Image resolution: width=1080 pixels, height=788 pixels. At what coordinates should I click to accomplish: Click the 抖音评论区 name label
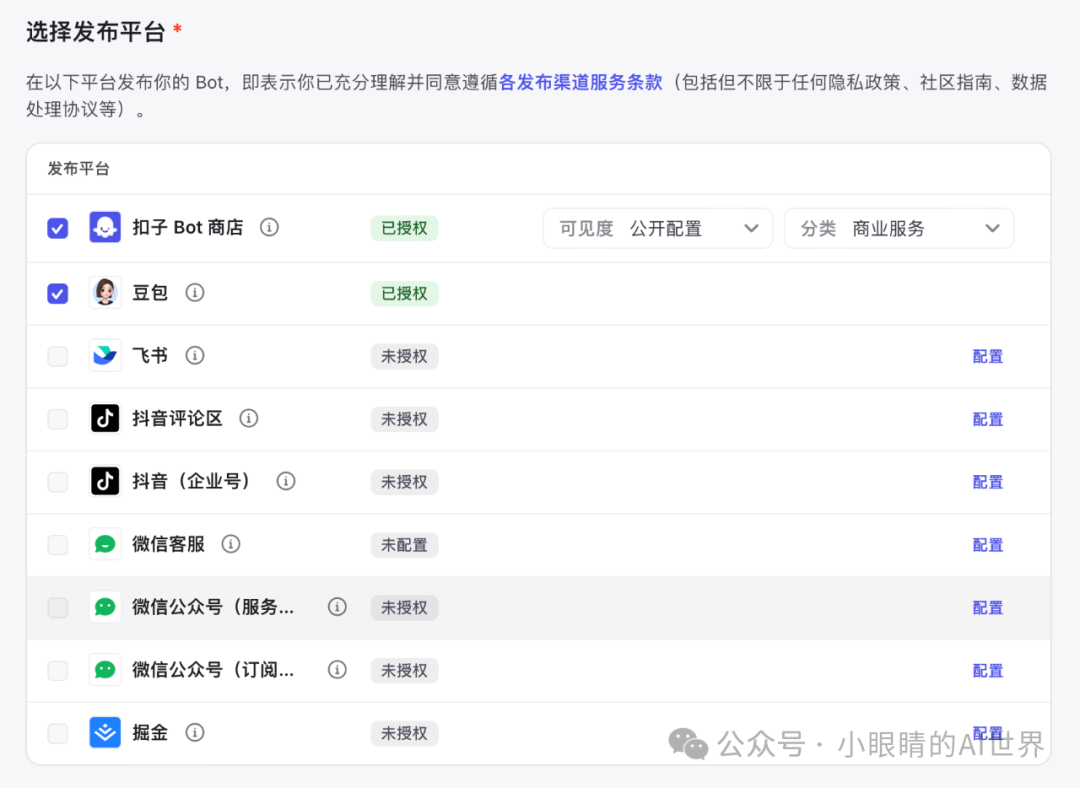pos(177,418)
